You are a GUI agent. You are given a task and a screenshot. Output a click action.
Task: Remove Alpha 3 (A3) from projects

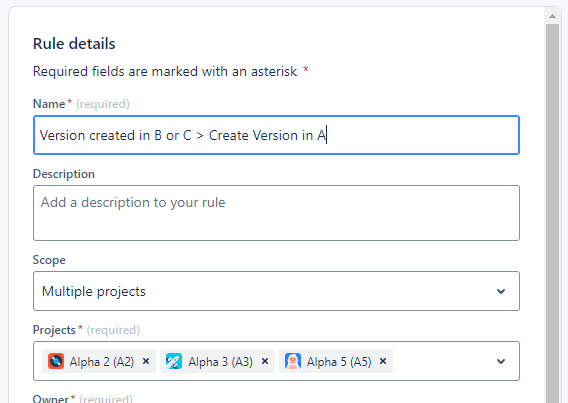click(265, 361)
